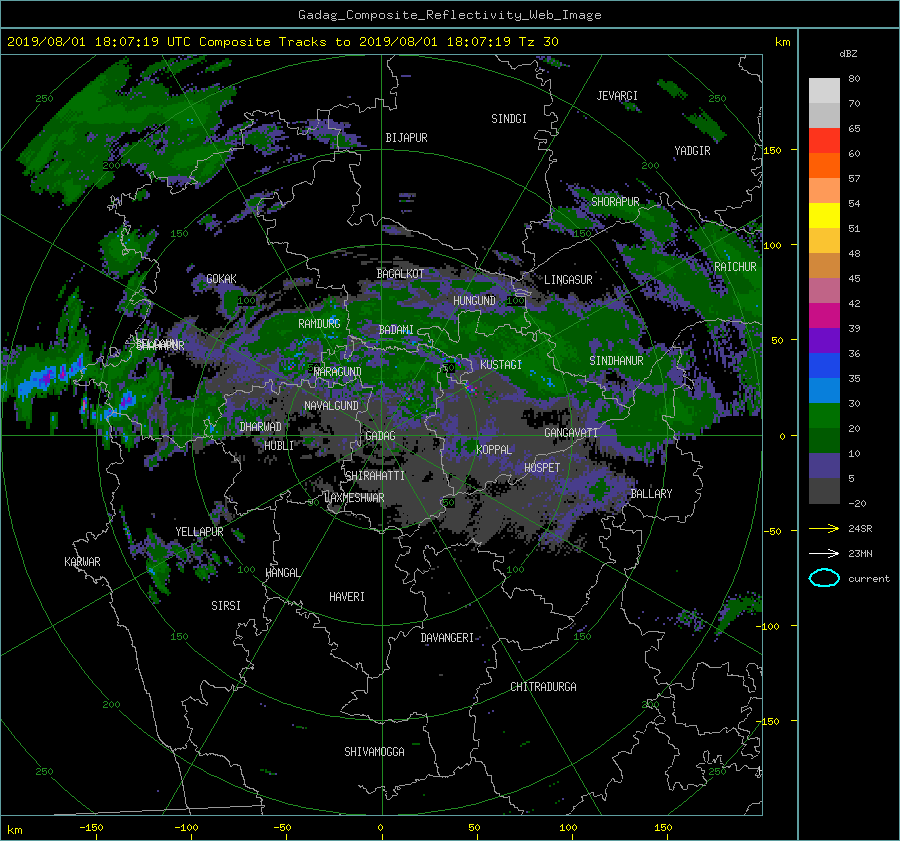Click the JEVARGI city label

click(617, 96)
